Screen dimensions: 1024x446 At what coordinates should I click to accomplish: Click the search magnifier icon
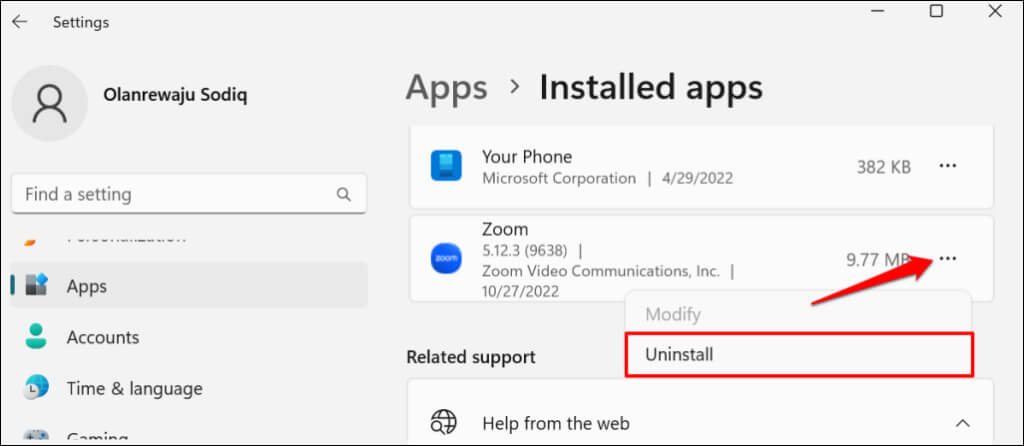point(343,194)
